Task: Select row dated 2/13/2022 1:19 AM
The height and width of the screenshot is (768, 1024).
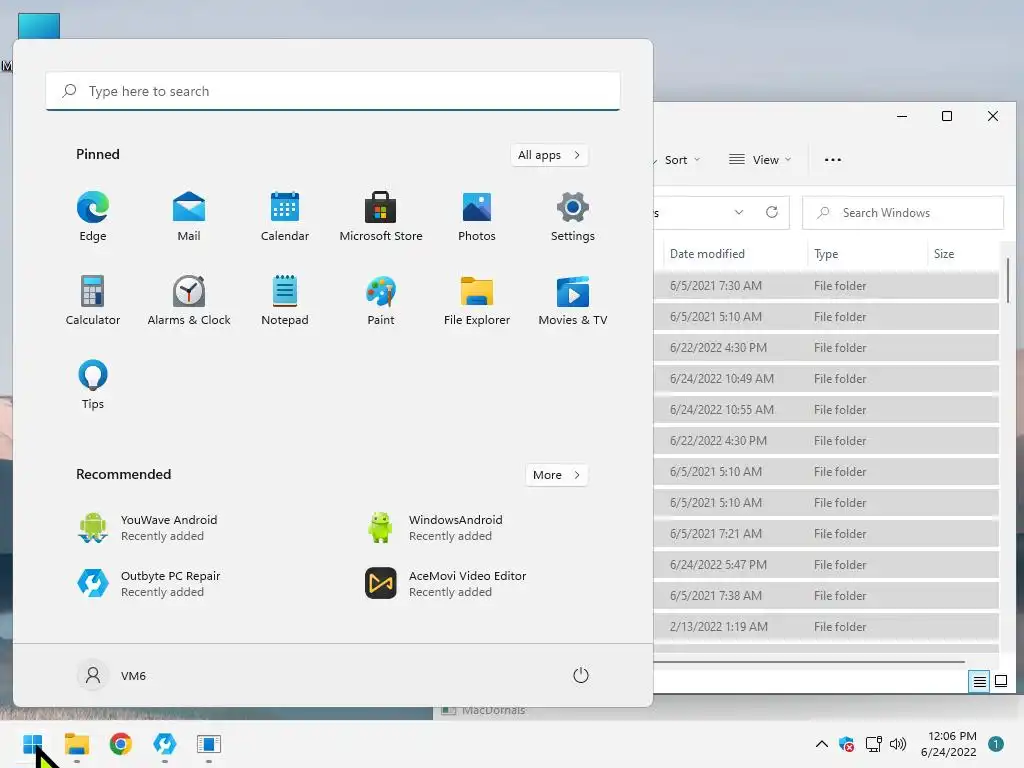Action: click(x=826, y=627)
